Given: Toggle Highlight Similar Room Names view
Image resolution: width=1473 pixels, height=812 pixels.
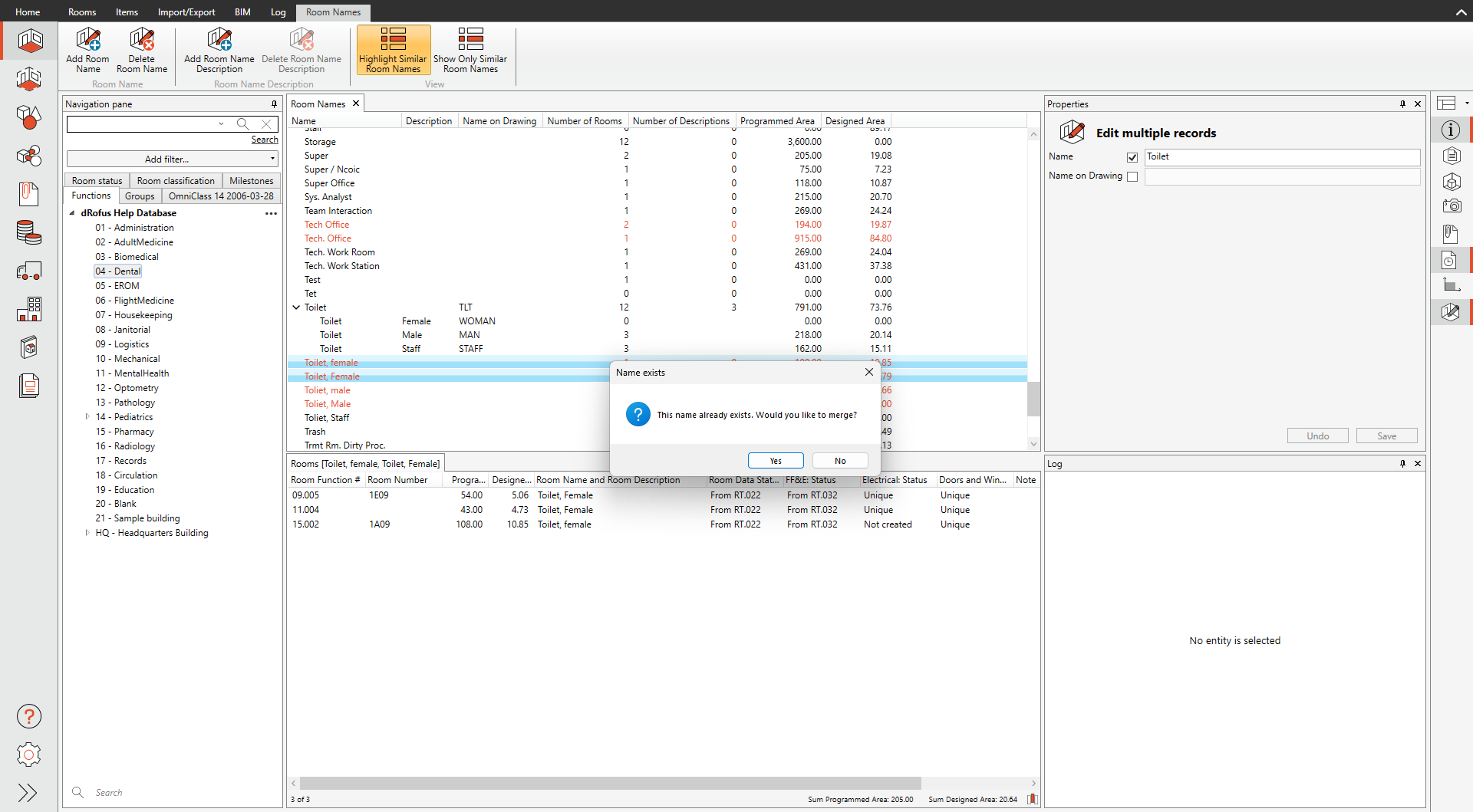Looking at the screenshot, I should [393, 51].
